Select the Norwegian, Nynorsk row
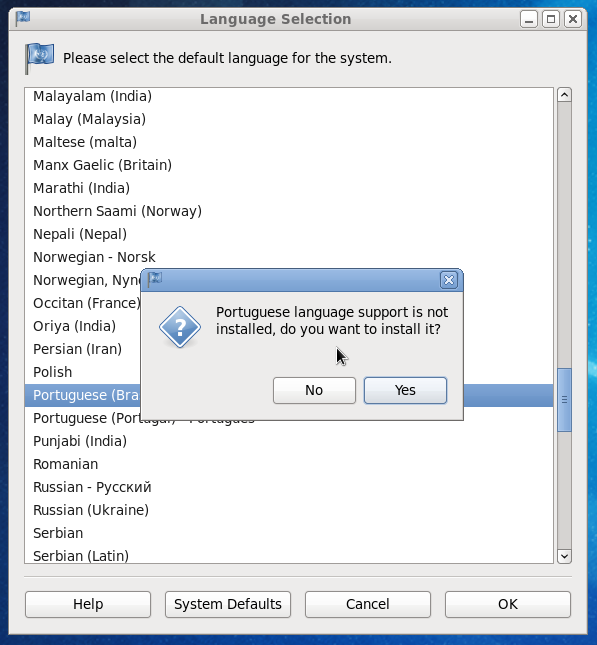Viewport: 597px width, 645px height. coord(82,281)
